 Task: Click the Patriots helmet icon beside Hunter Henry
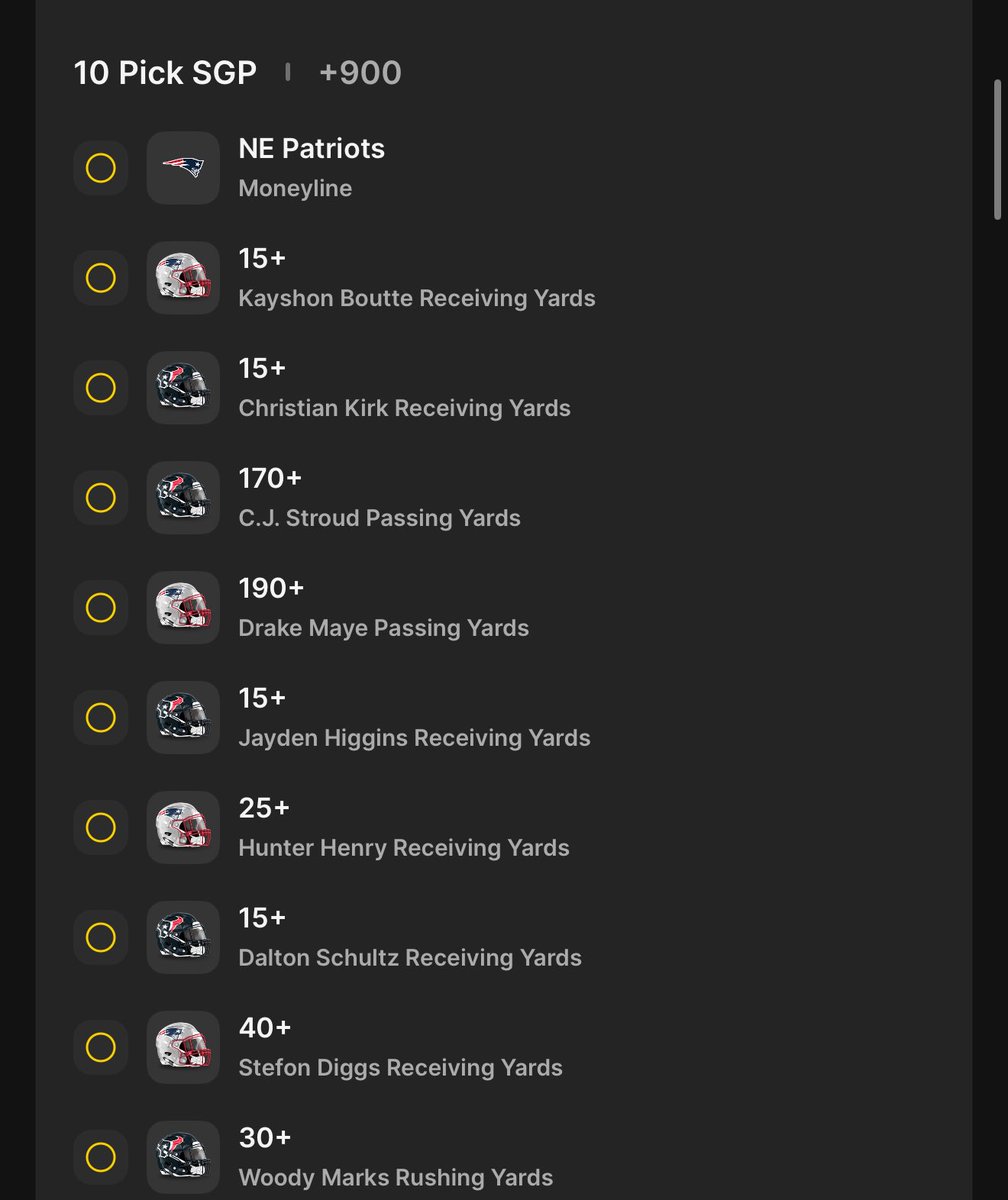point(183,828)
